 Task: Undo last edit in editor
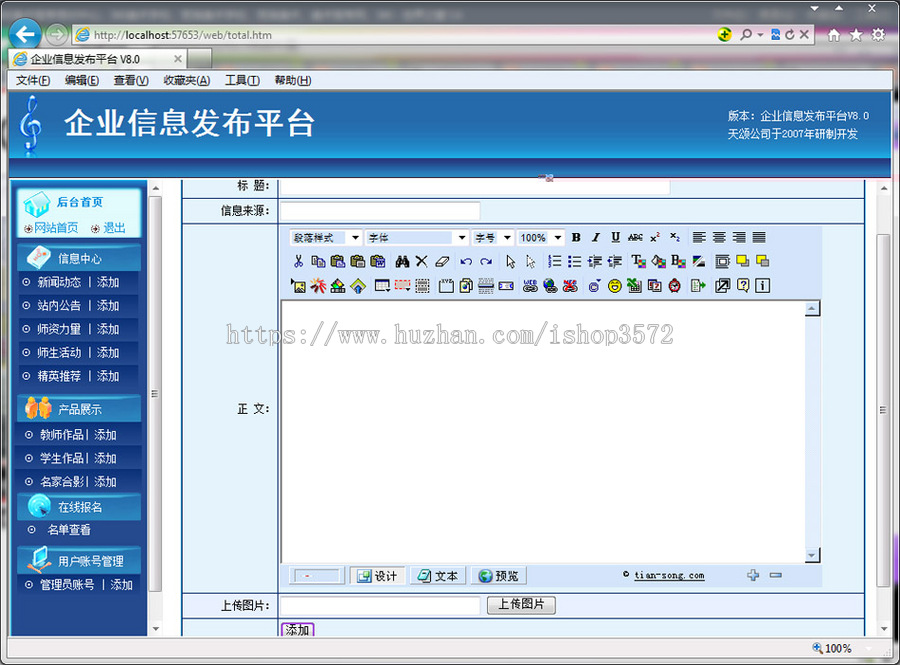point(465,262)
